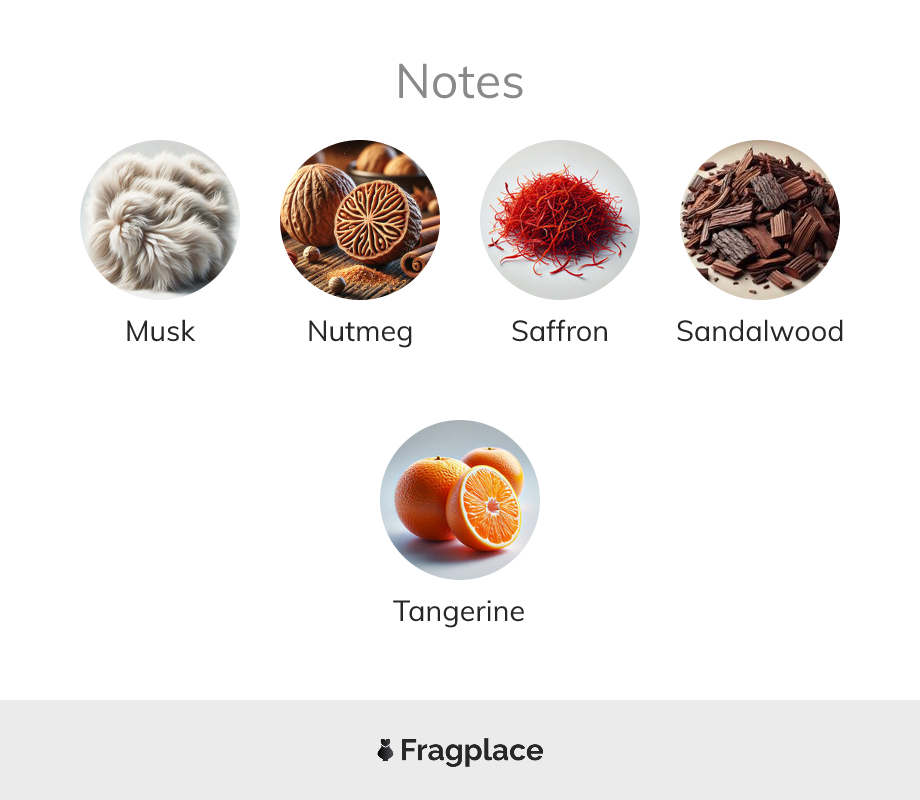
Task: Select the Nutmeg note picture
Action: click(360, 220)
